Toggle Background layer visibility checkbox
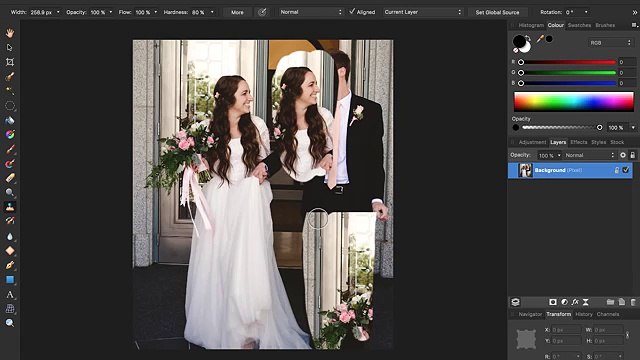640x360 pixels. pos(625,170)
